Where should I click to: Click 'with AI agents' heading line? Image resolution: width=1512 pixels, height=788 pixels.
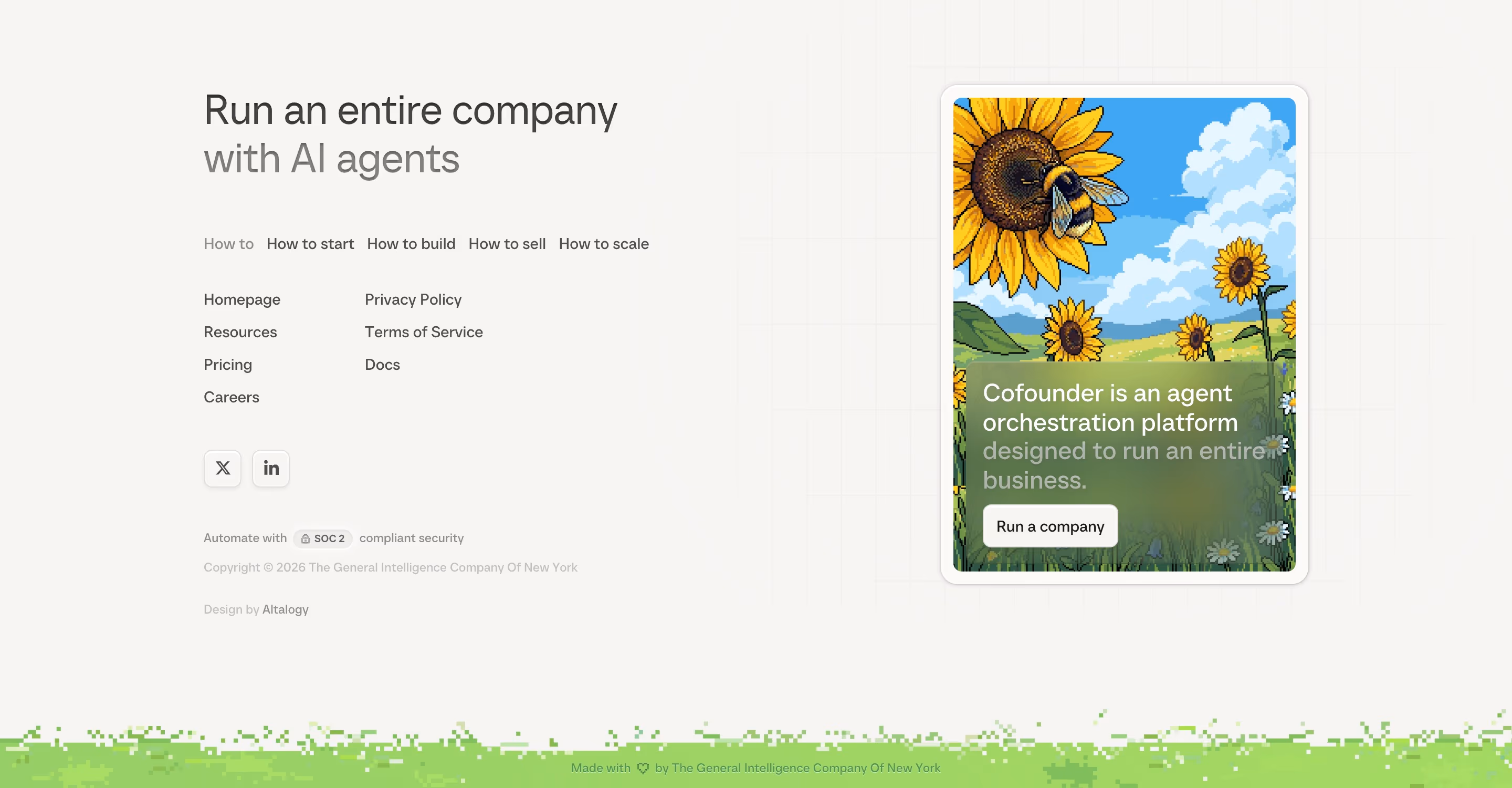pos(332,159)
